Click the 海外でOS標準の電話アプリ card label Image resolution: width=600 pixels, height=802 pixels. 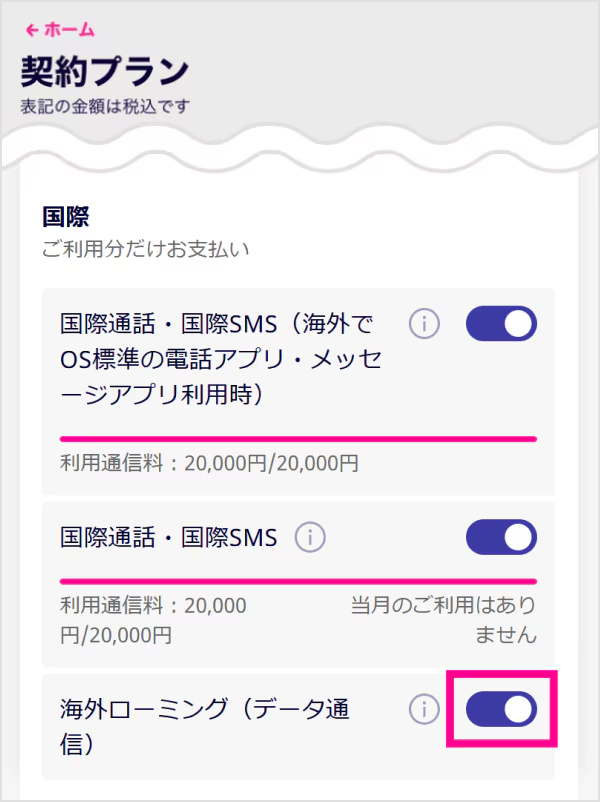coord(220,359)
